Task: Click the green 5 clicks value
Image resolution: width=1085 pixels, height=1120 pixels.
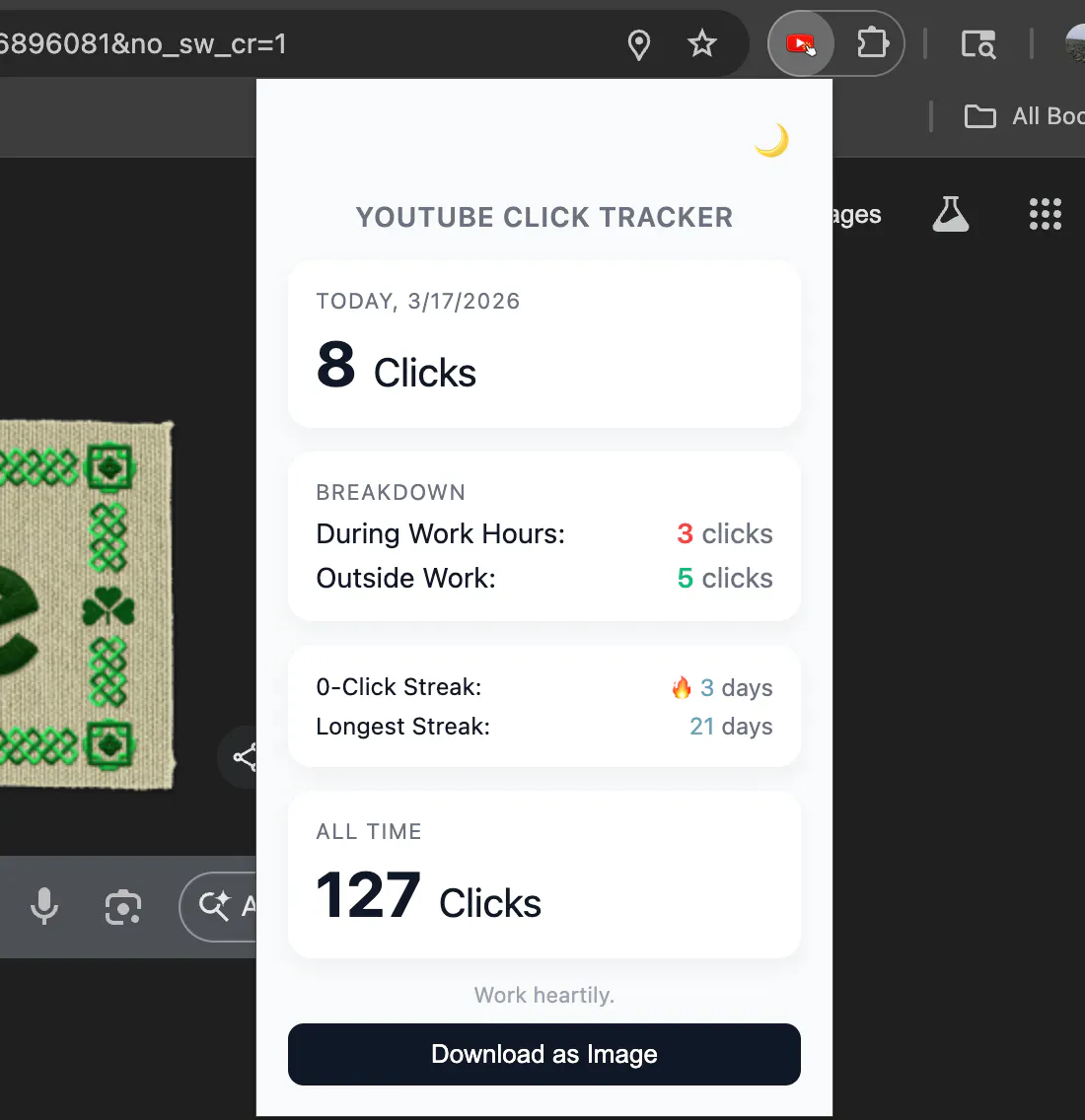Action: pos(725,578)
